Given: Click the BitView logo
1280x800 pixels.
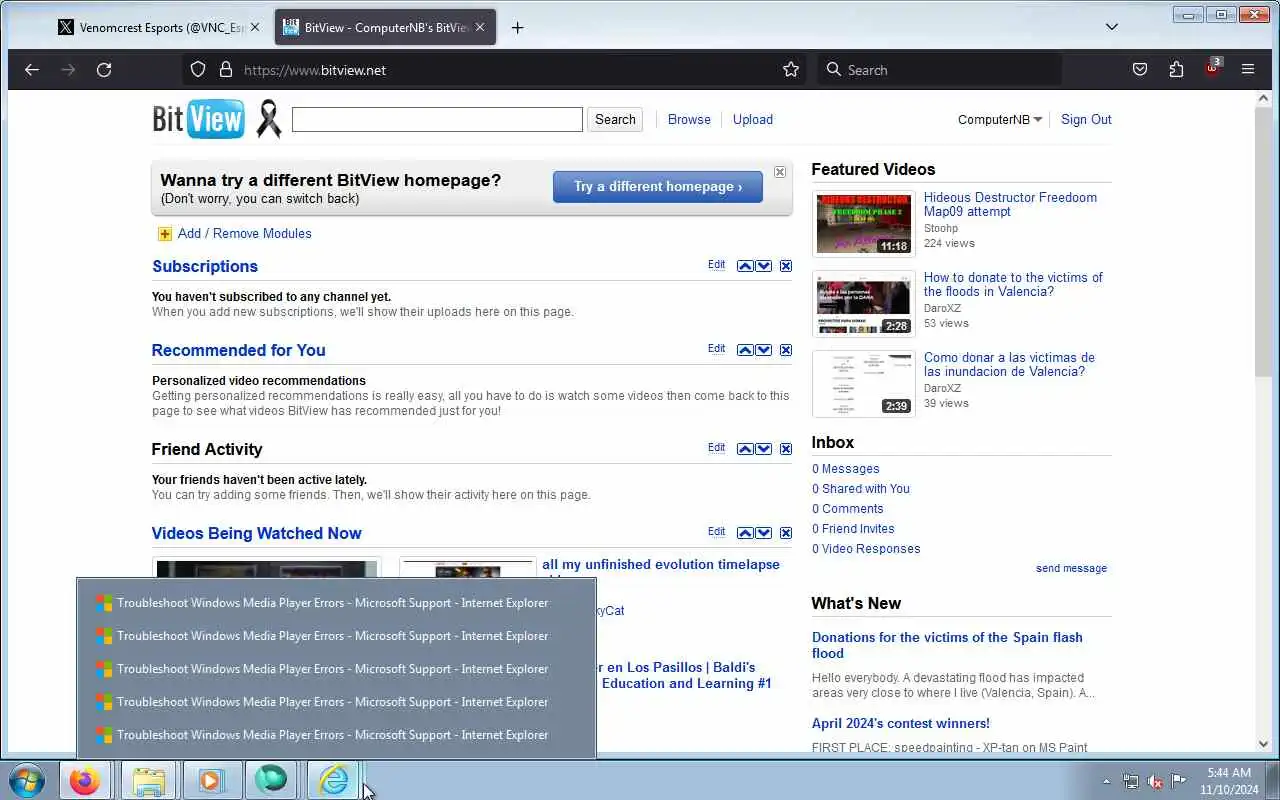Looking at the screenshot, I should (198, 119).
